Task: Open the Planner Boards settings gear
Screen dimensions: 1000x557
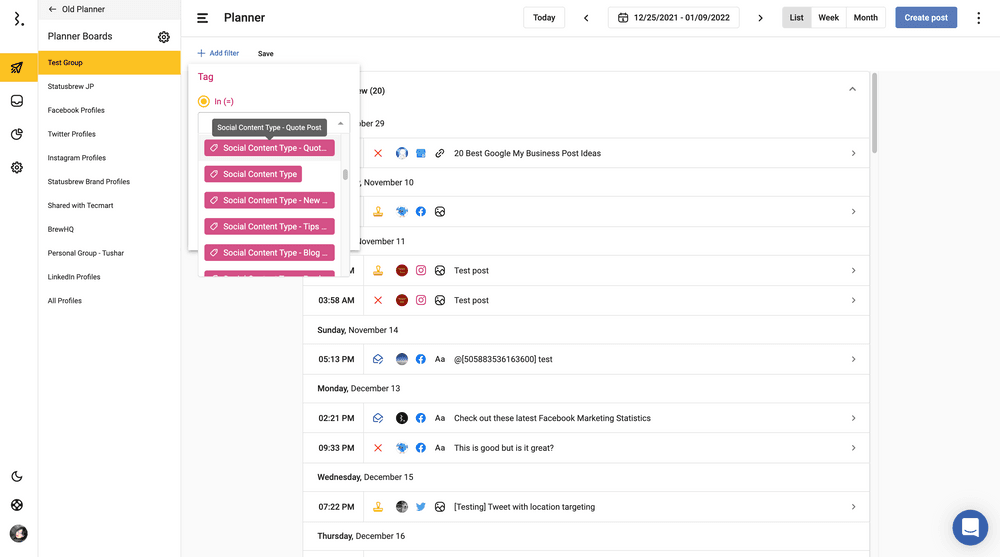Action: 164,37
